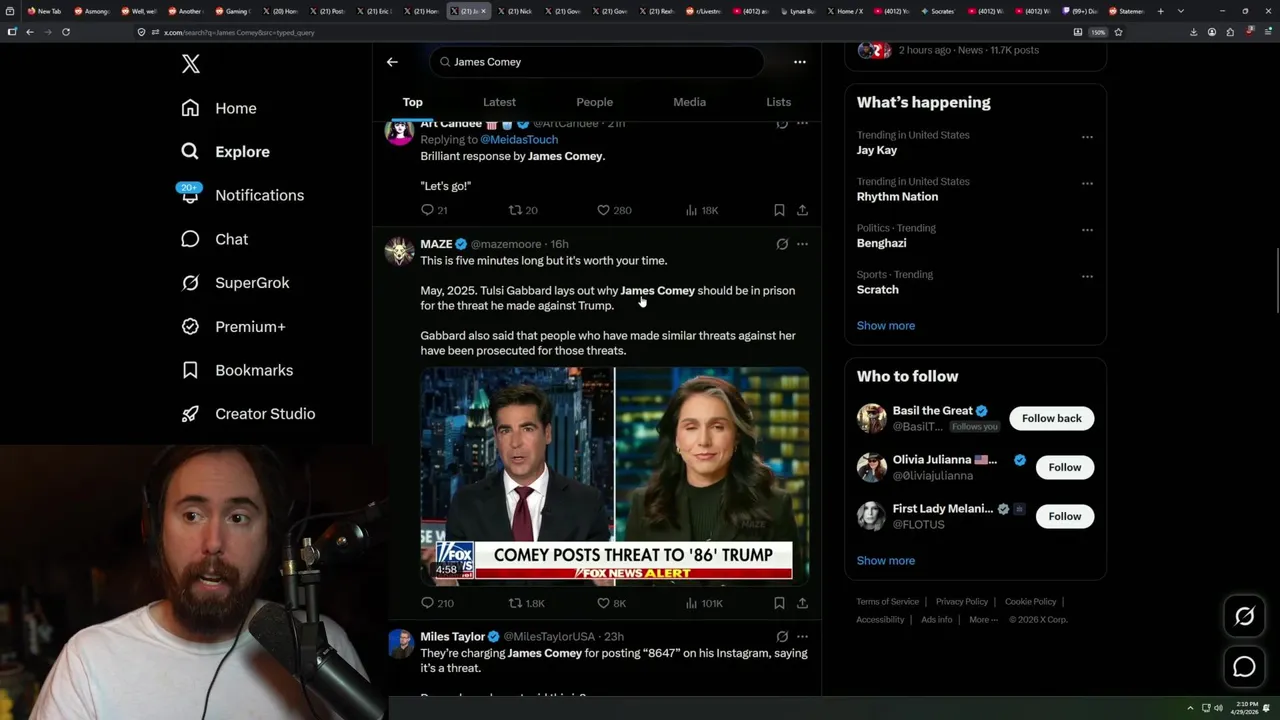The height and width of the screenshot is (720, 1280).
Task: Switch to the Latest tab
Action: click(x=499, y=102)
